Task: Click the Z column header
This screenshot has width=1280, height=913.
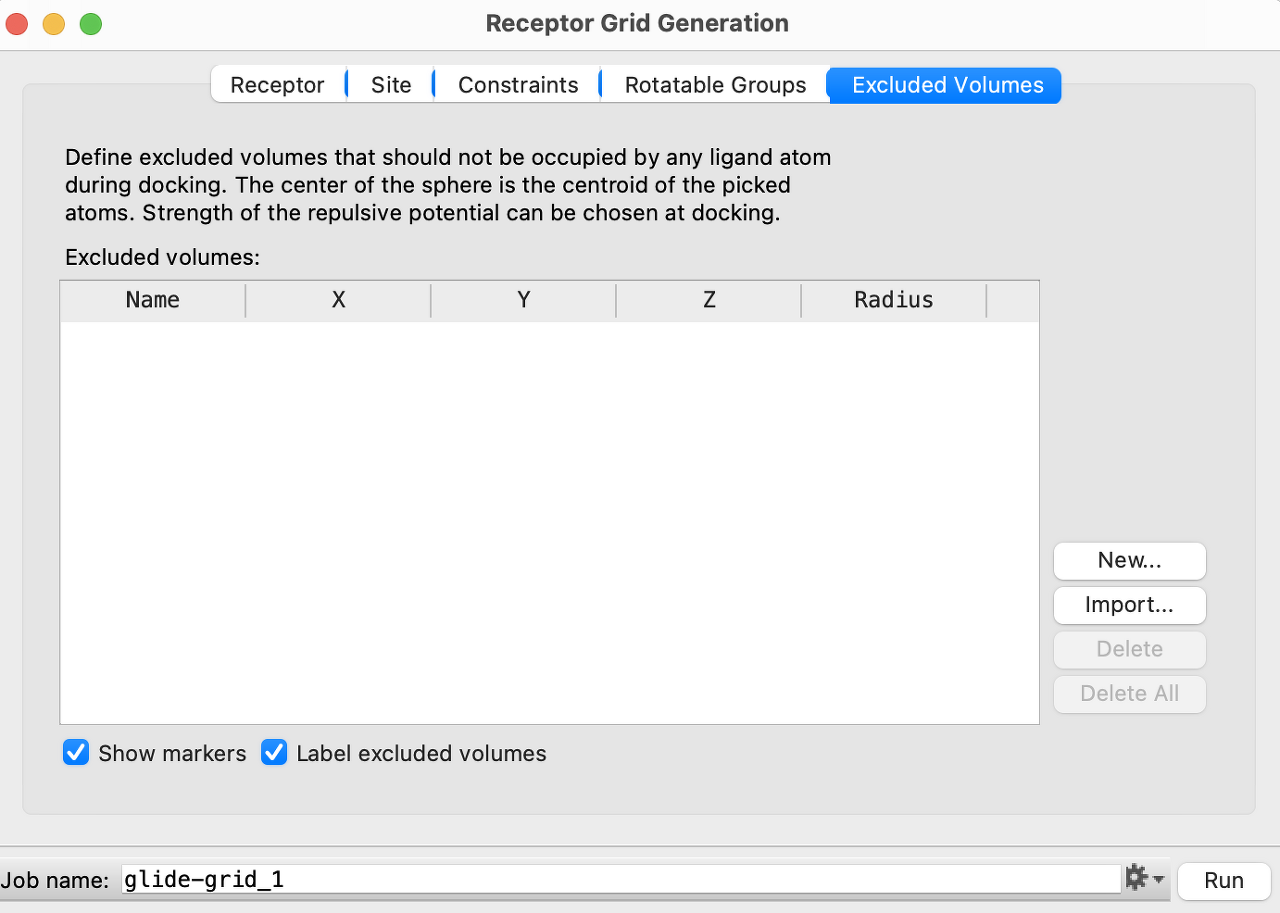Action: point(709,300)
